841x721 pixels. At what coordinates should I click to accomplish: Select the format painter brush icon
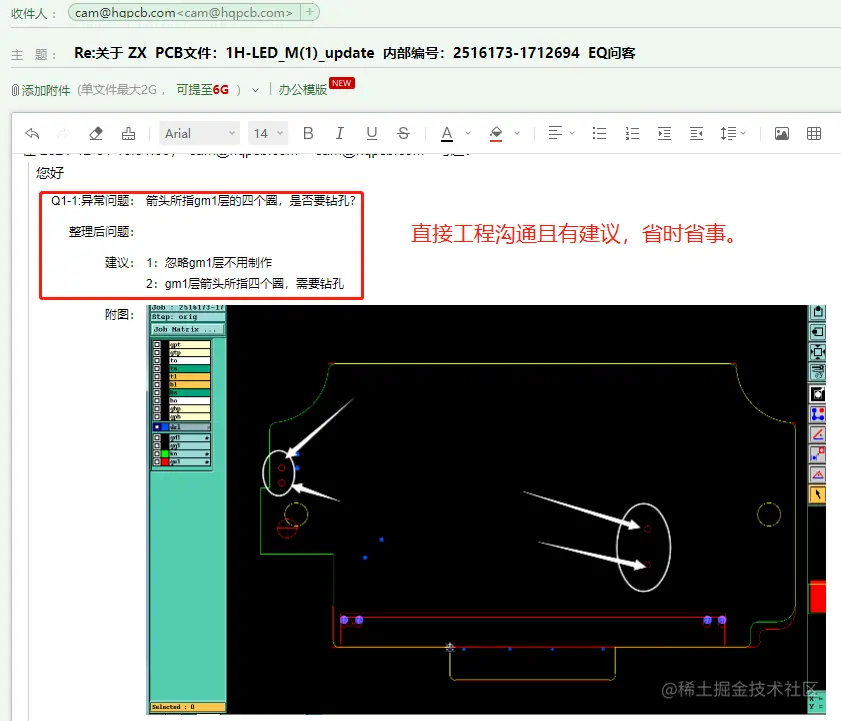click(x=128, y=134)
